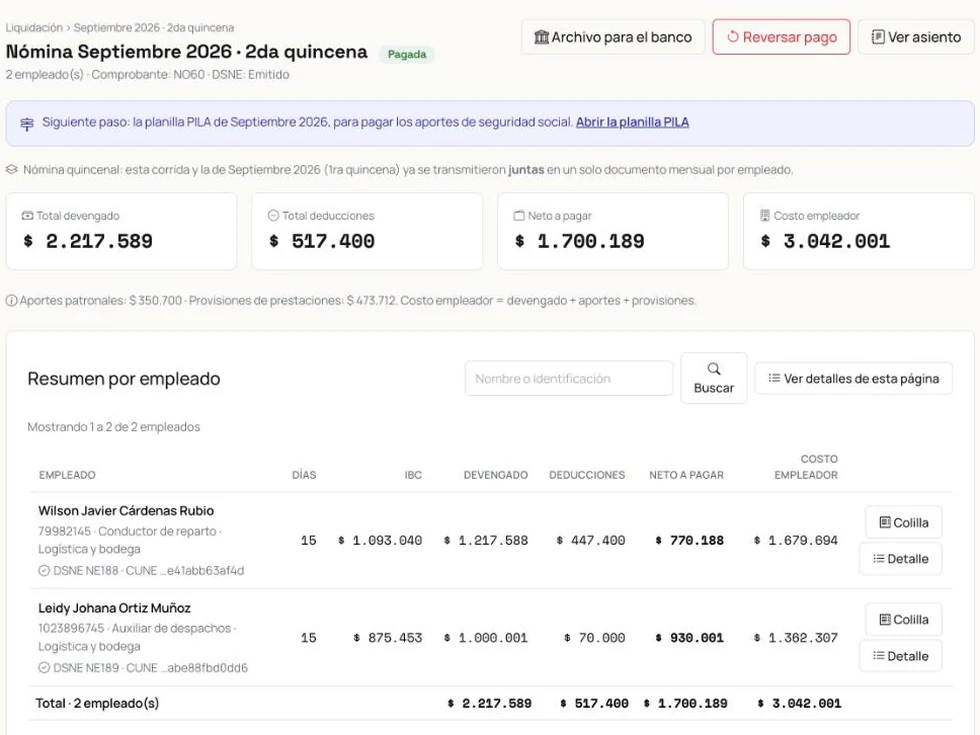This screenshot has height=735, width=980.
Task: Click Wilson's deductions $ 447.400
Action: tap(591, 541)
